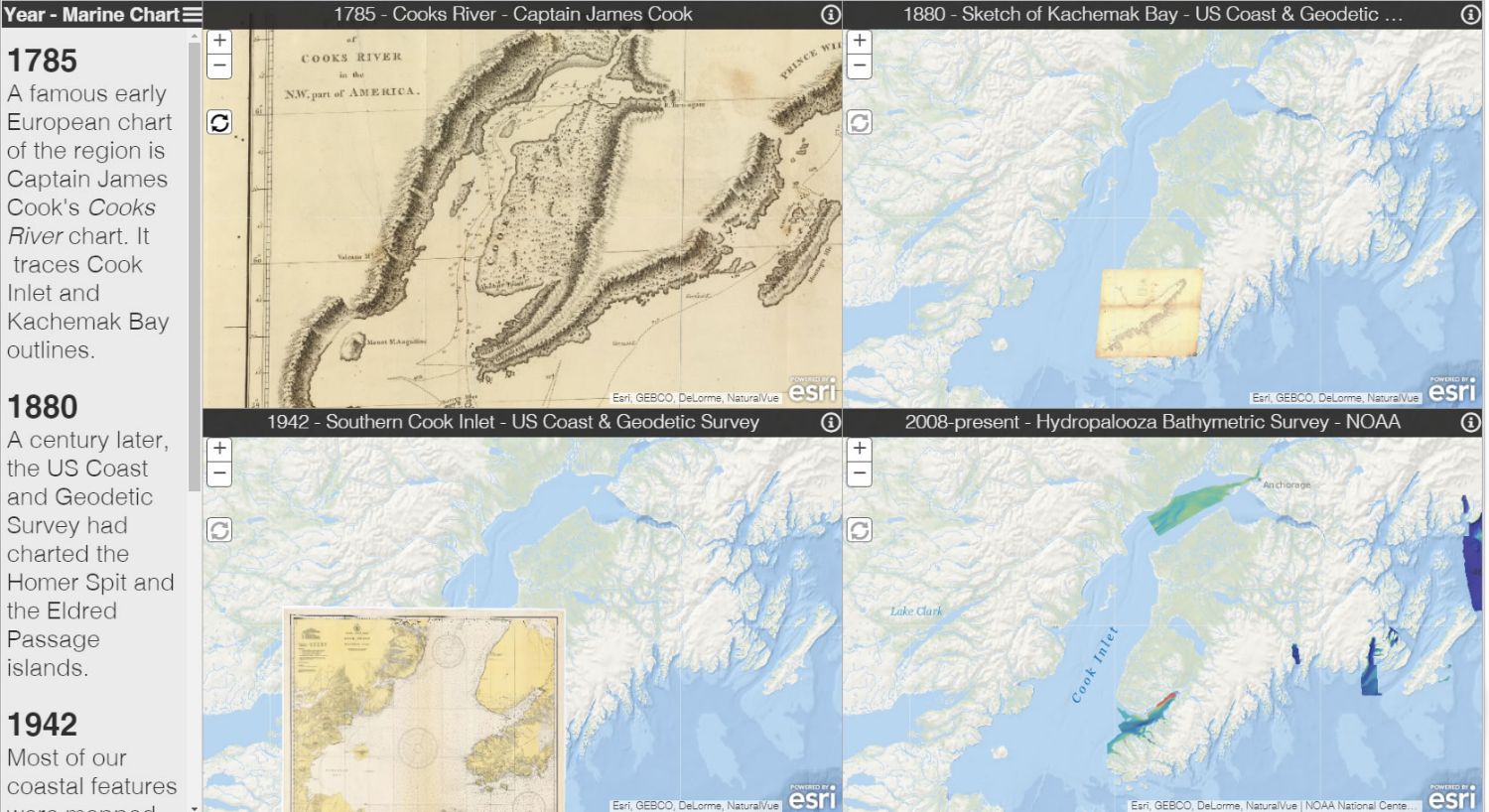Click the esri logo on the Hydropalooza map
The image size is (1489, 812).
pos(1452,796)
